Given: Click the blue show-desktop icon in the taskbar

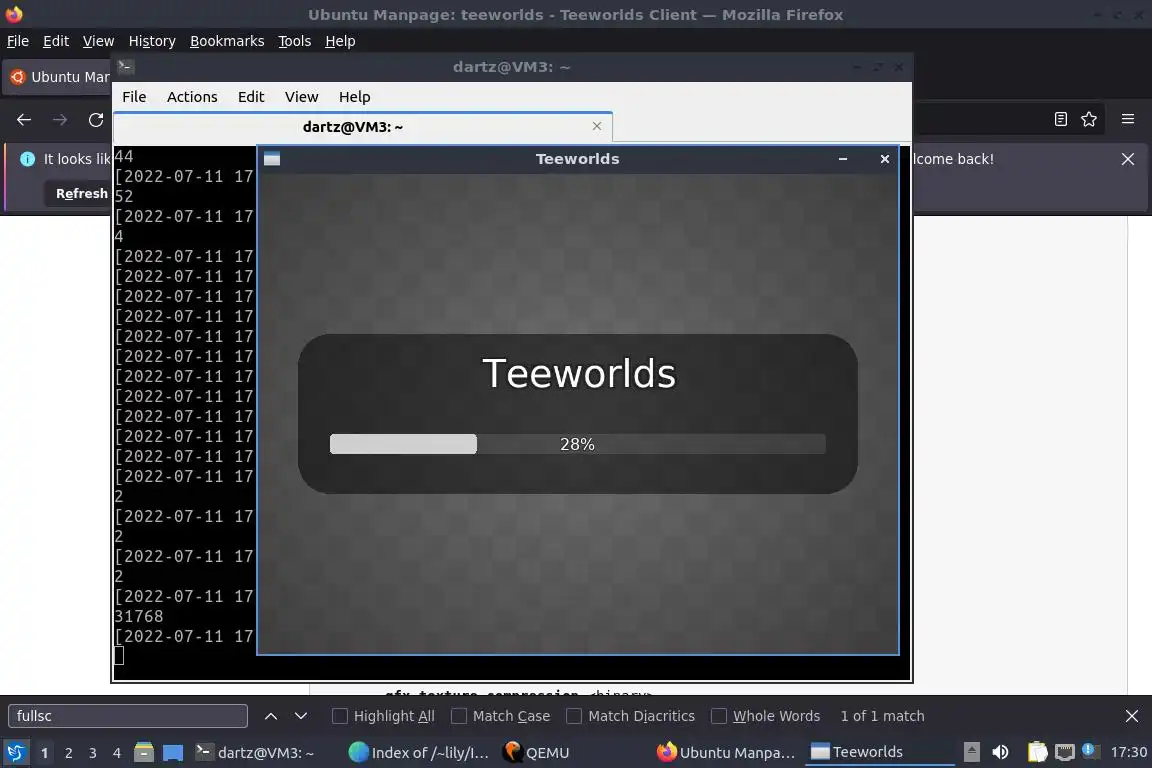Looking at the screenshot, I should [173, 753].
